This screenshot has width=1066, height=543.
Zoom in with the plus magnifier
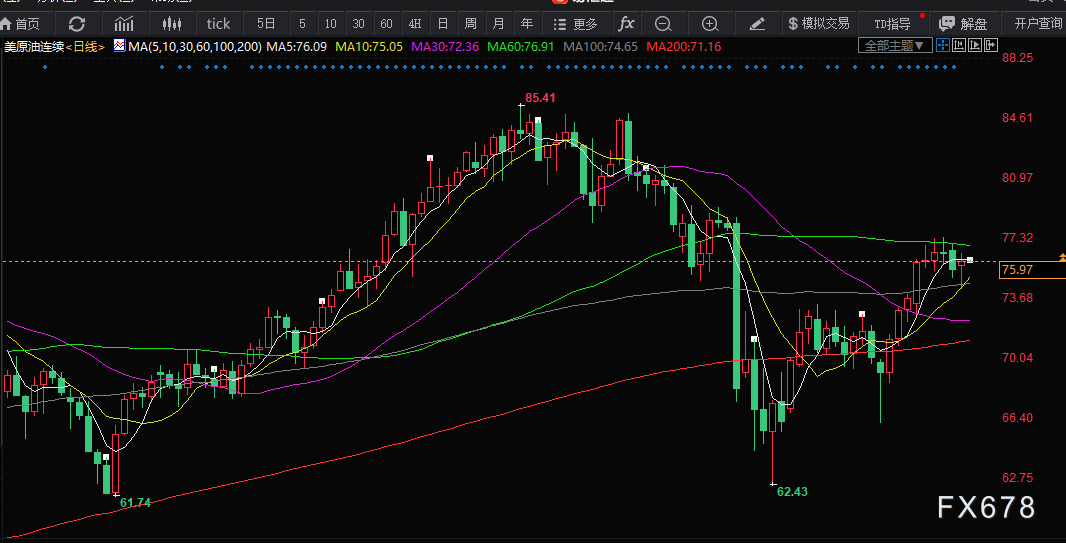(710, 24)
